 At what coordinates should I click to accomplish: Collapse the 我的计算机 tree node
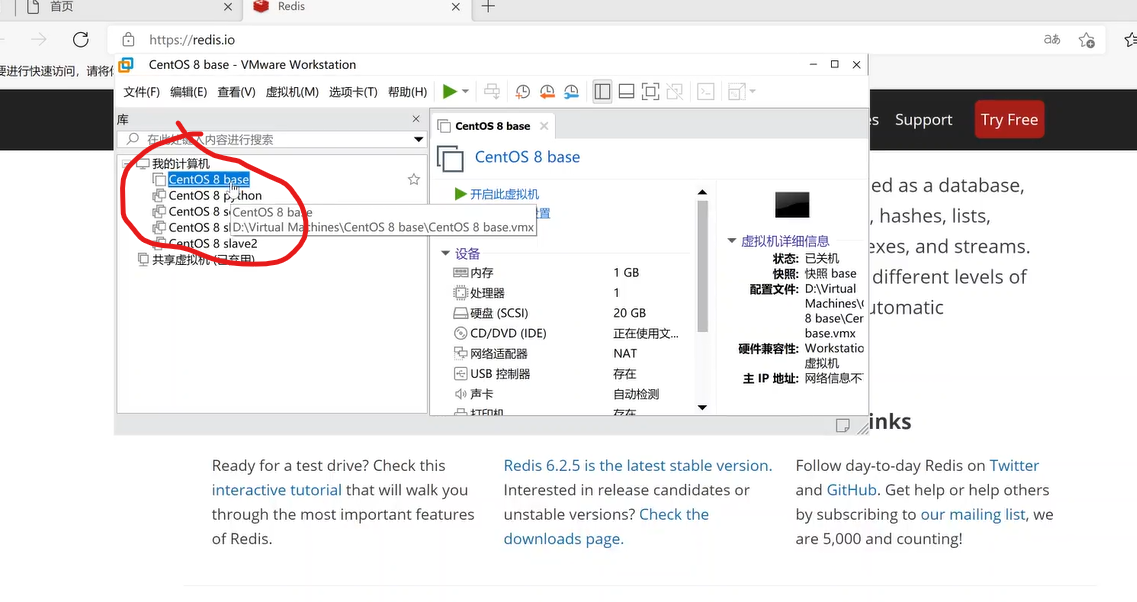click(127, 164)
